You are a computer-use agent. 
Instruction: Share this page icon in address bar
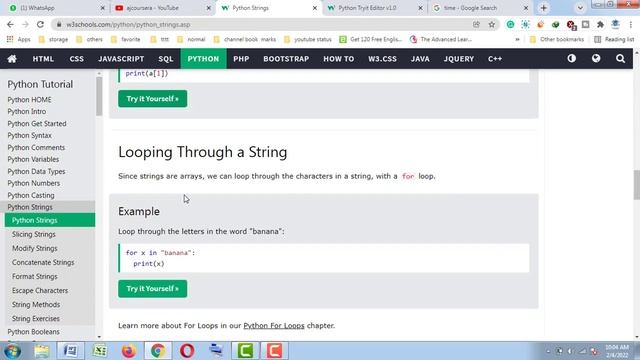[476, 24]
